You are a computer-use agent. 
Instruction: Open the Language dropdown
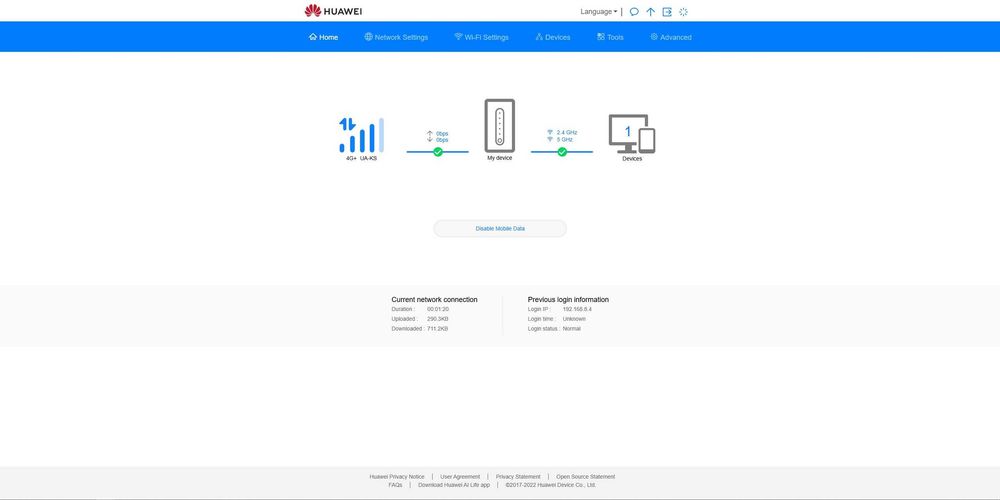click(x=598, y=11)
